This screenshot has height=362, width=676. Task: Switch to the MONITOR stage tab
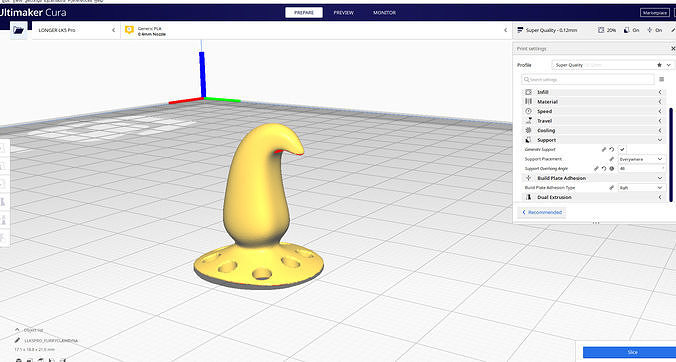[385, 12]
